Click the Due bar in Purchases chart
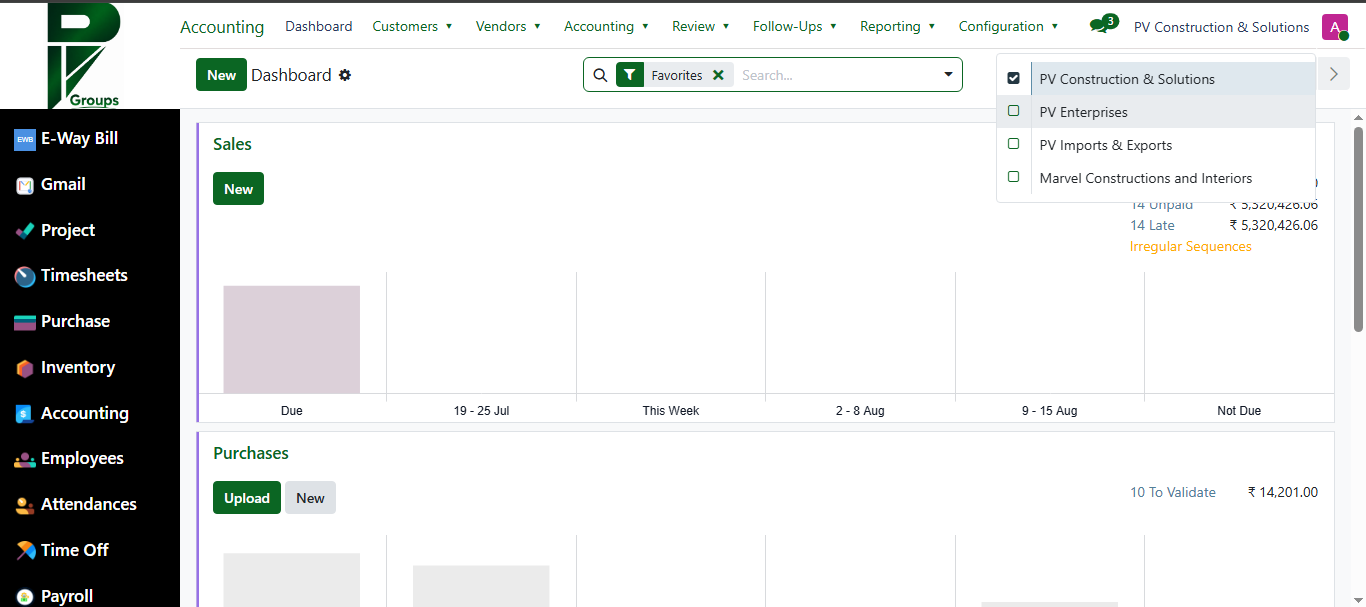This screenshot has height=607, width=1366. 291,580
